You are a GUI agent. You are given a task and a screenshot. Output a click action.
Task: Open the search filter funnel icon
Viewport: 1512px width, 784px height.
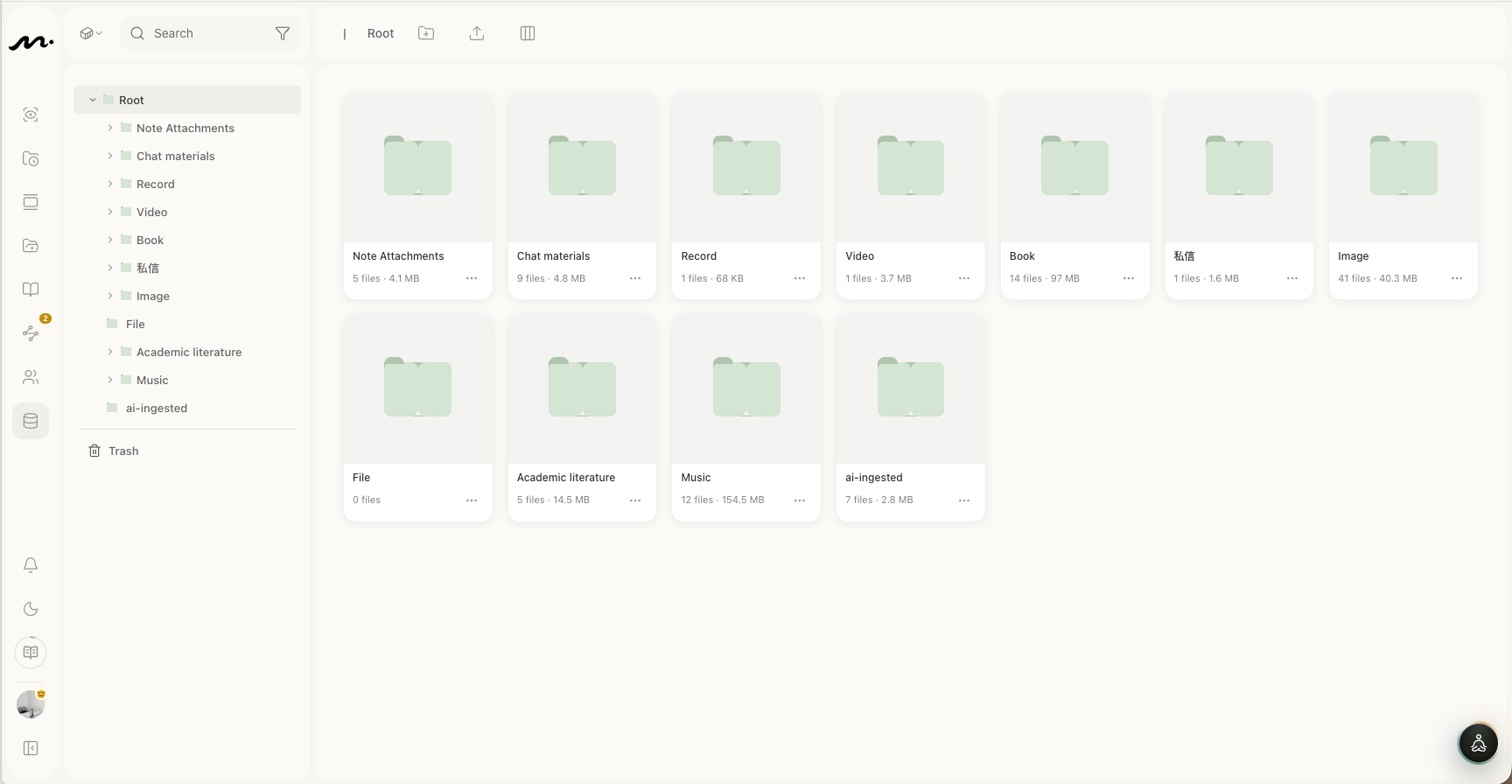click(x=283, y=33)
